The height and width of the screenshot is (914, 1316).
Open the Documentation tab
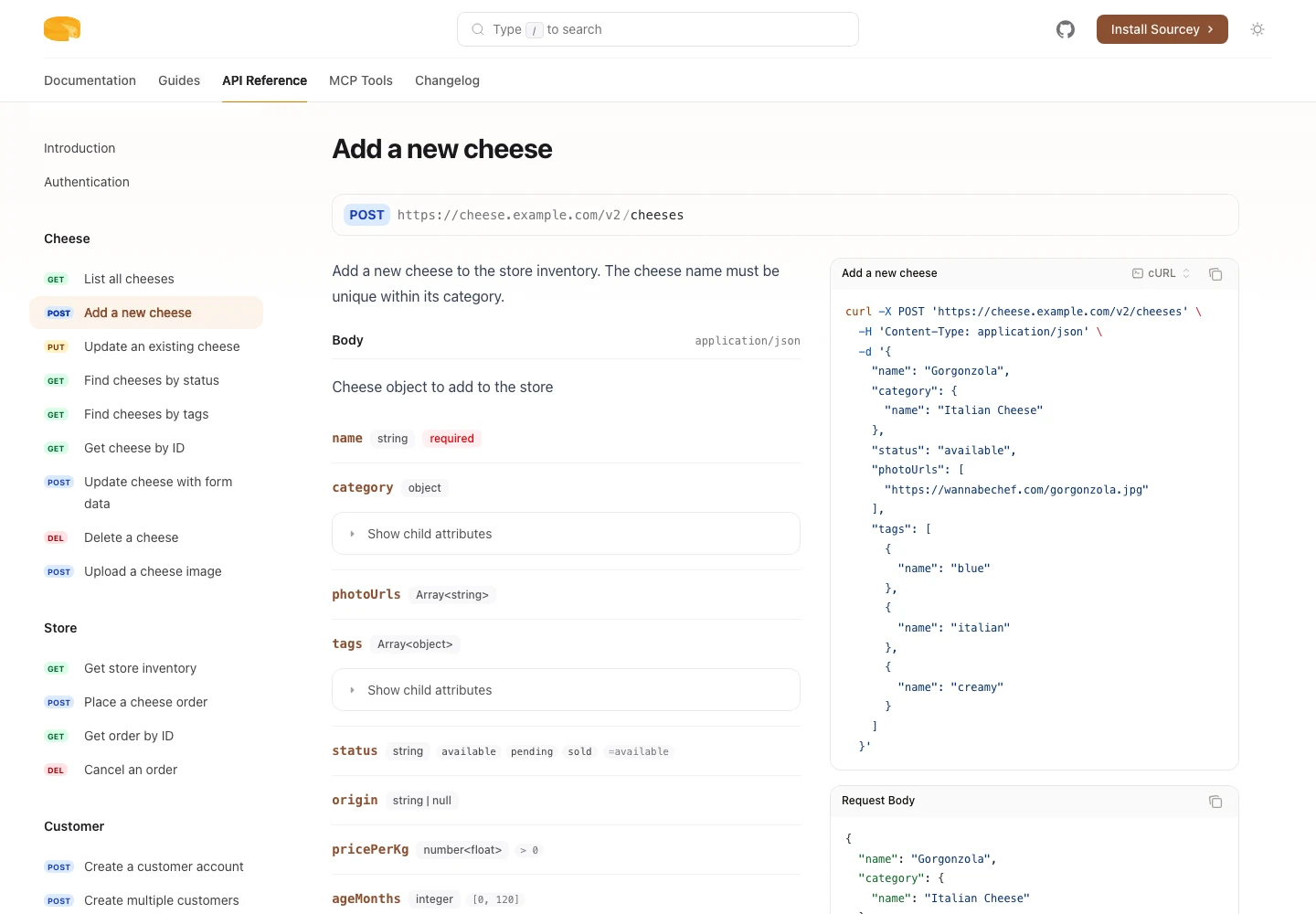click(x=90, y=80)
